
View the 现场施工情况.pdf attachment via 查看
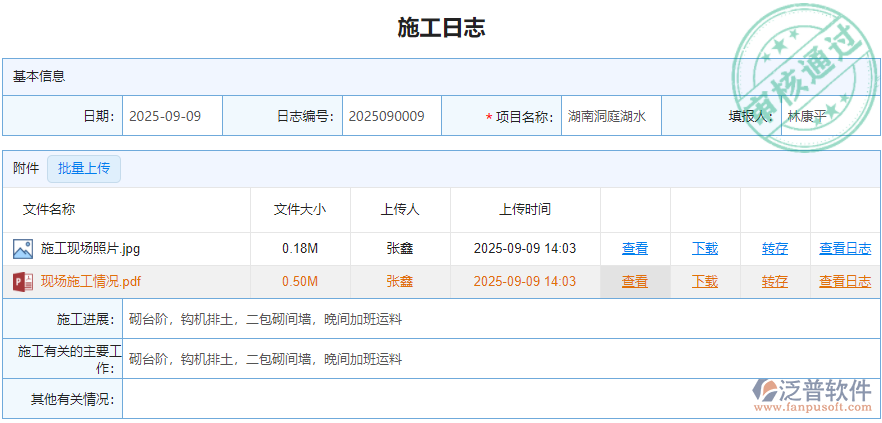pyautogui.click(x=635, y=282)
